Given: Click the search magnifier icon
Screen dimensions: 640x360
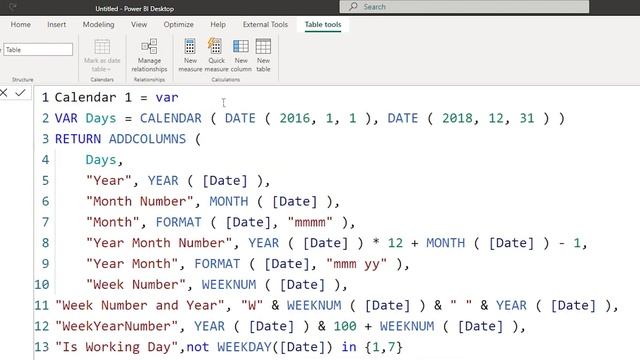Looking at the screenshot, I should pyautogui.click(x=353, y=7).
